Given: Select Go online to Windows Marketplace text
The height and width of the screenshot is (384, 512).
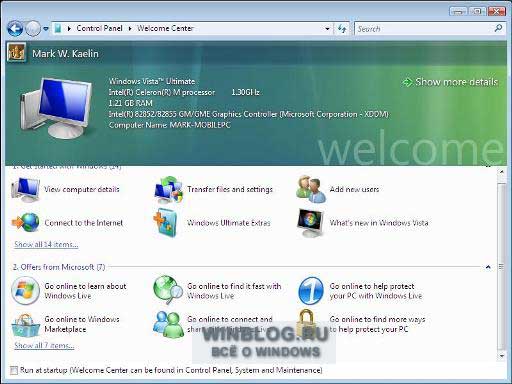Looking at the screenshot, I should [82, 324].
